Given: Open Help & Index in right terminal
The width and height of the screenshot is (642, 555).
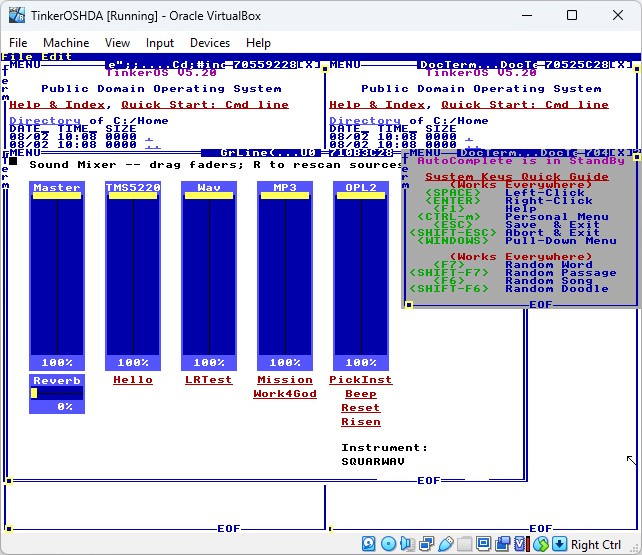Looking at the screenshot, I should 377,105.
